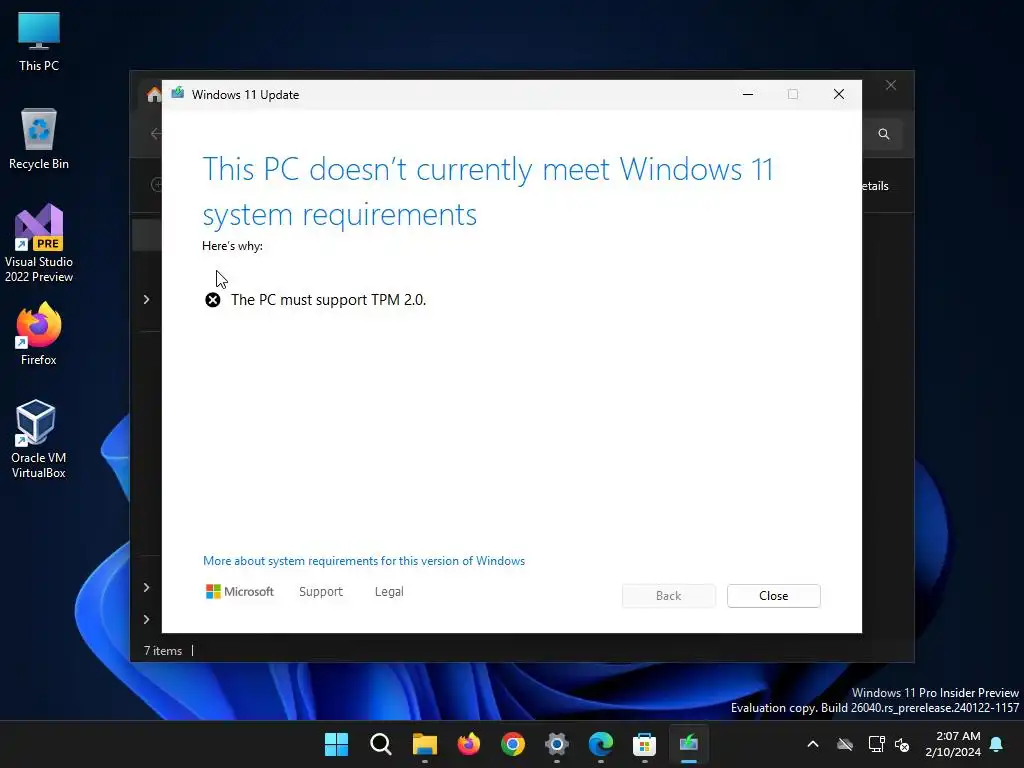Open the Legal link
Screen dimensions: 1024x768
coord(389,592)
